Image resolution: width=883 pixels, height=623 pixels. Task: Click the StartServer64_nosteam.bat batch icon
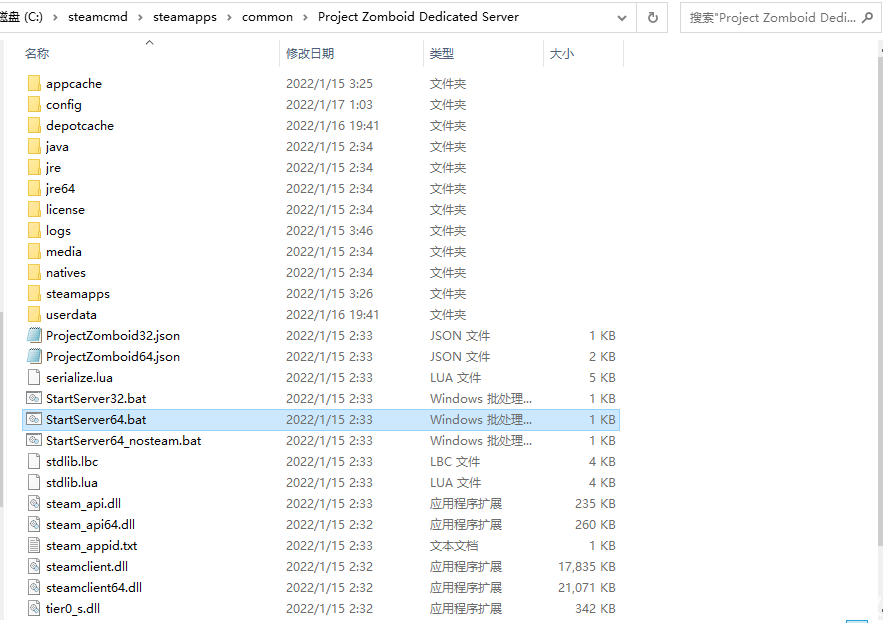tap(34, 440)
